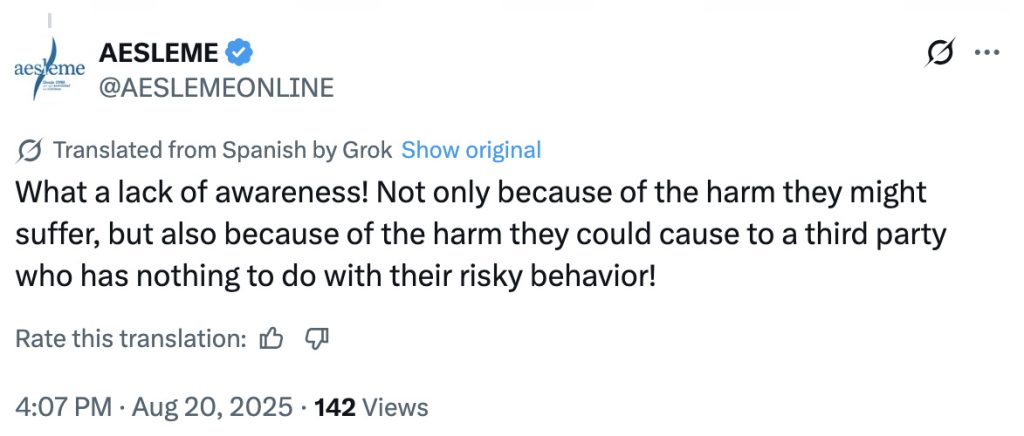This screenshot has width=1024, height=436.
Task: Rate translation with thumbs up
Action: click(x=271, y=339)
